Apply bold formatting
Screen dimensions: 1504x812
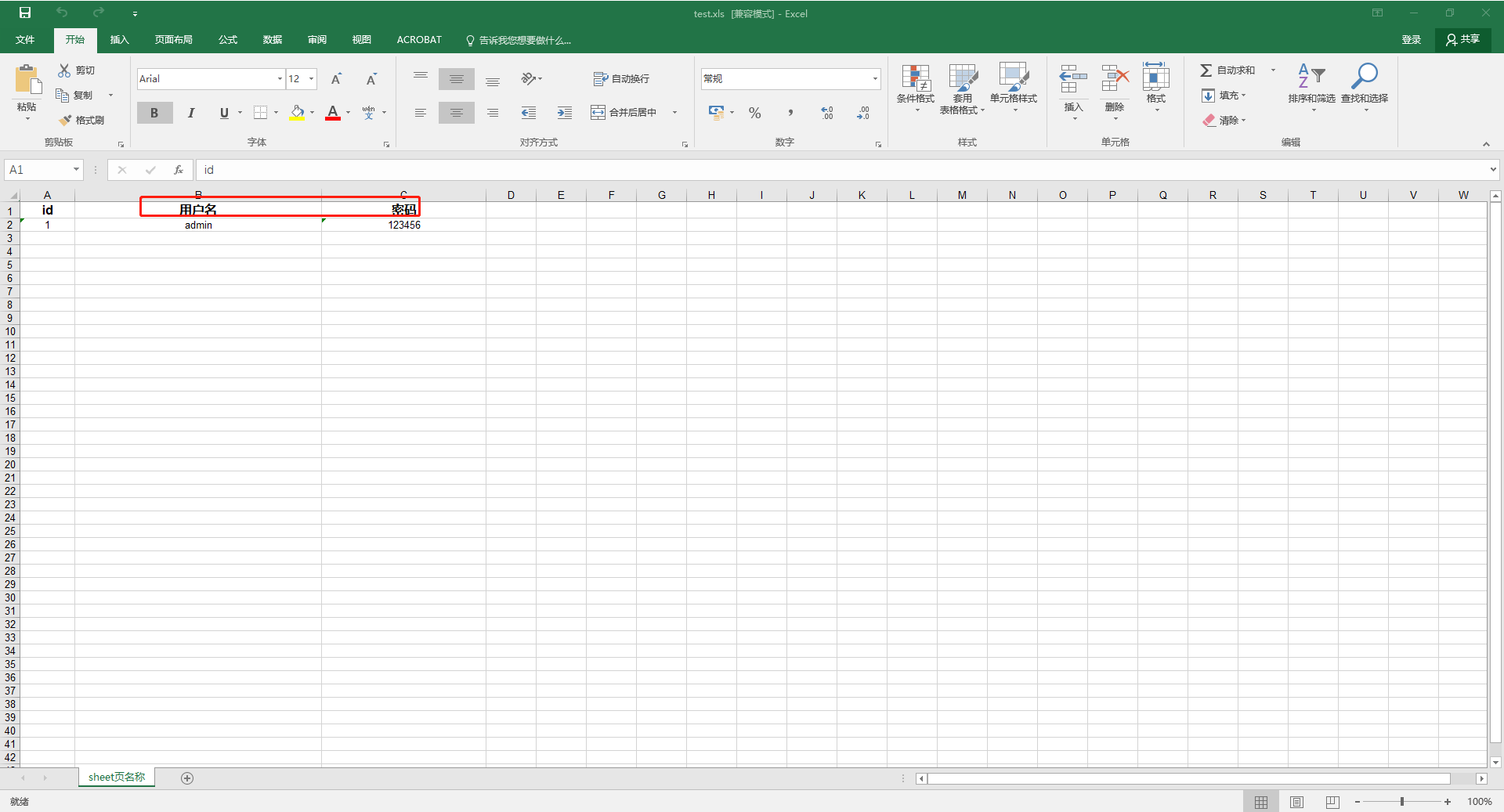coord(154,113)
